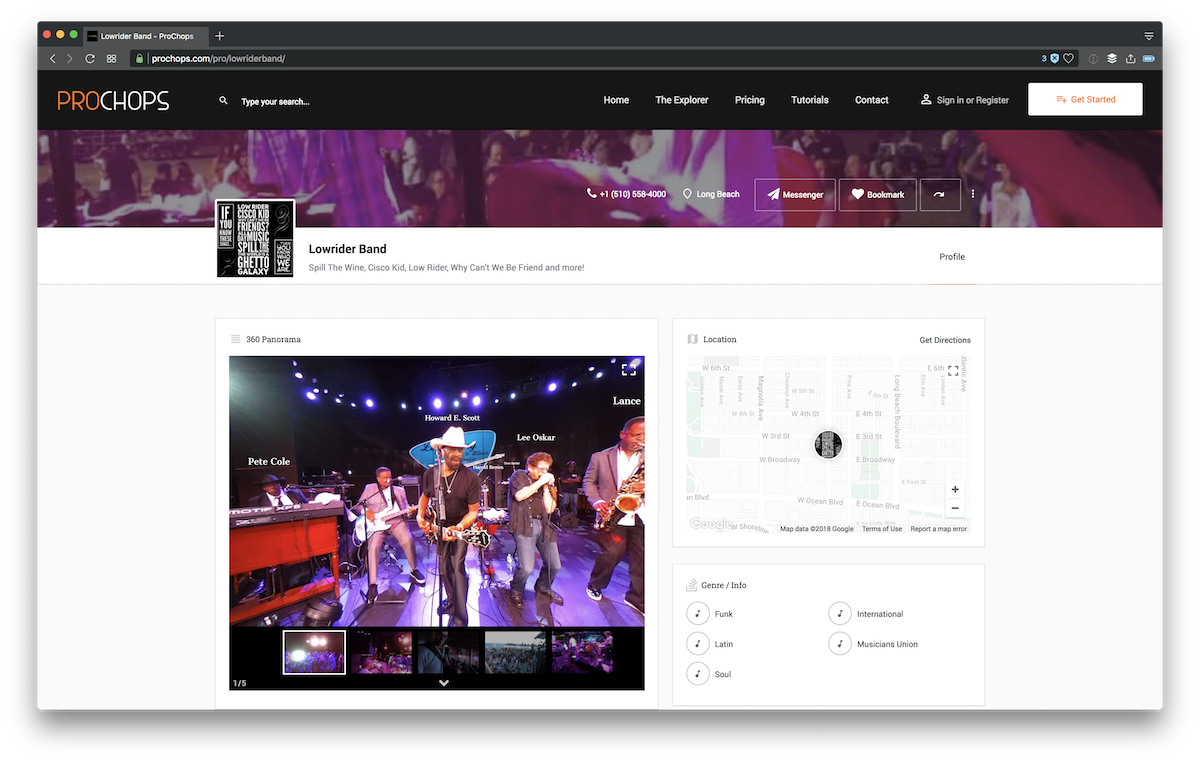Click the 'Lee Oskar' label
Image resolution: width=1200 pixels, height=763 pixels.
pyautogui.click(x=536, y=437)
